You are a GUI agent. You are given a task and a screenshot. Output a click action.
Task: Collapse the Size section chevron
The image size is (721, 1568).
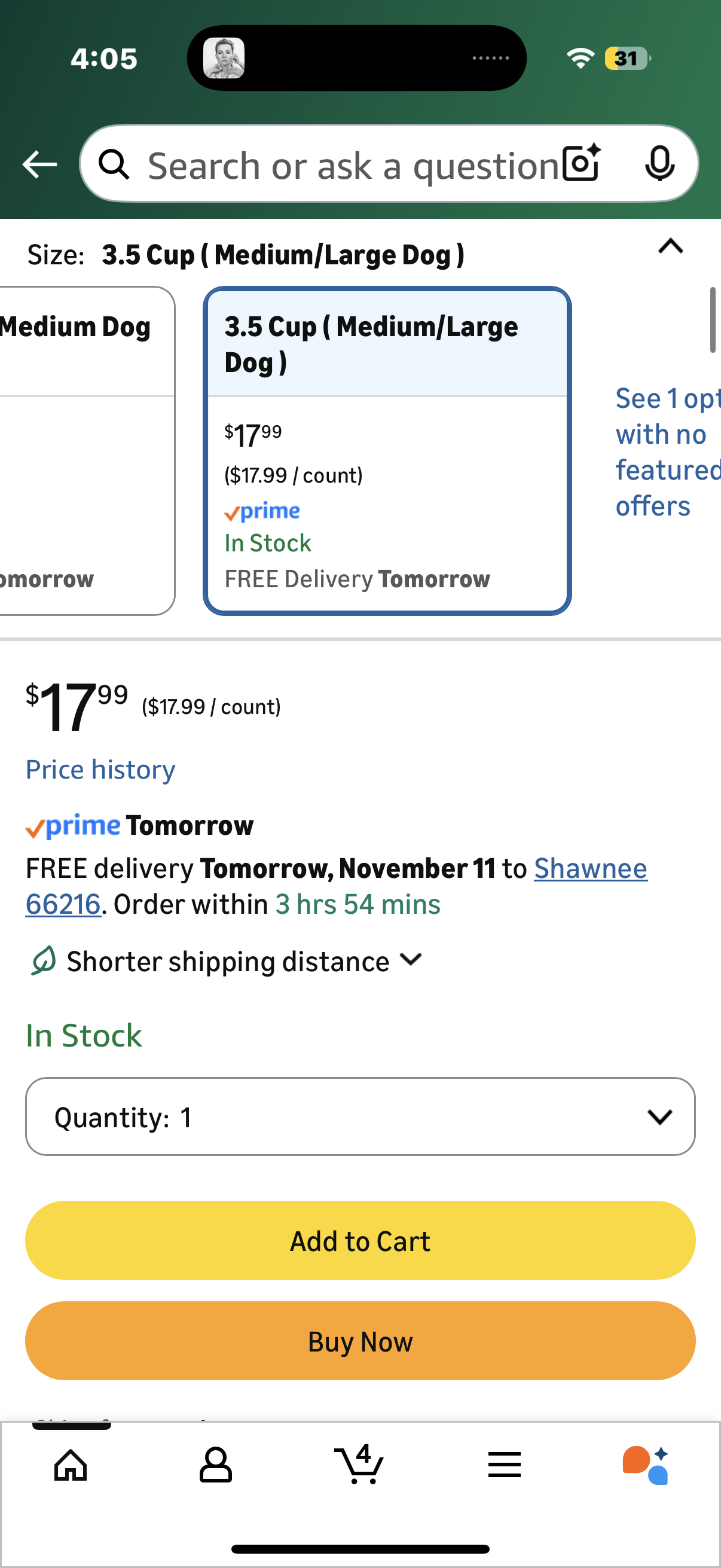(671, 246)
